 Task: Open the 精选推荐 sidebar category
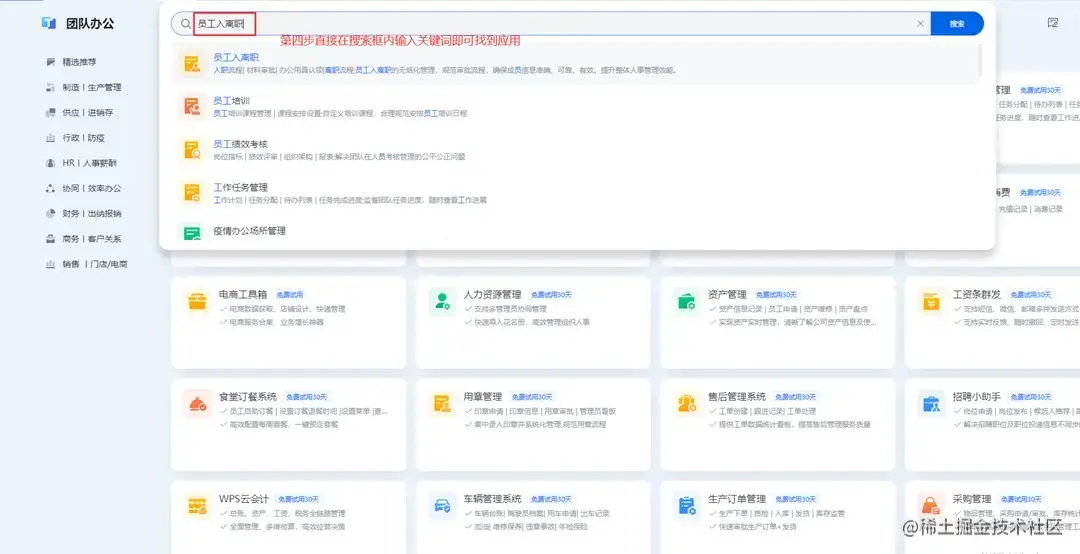[79, 62]
